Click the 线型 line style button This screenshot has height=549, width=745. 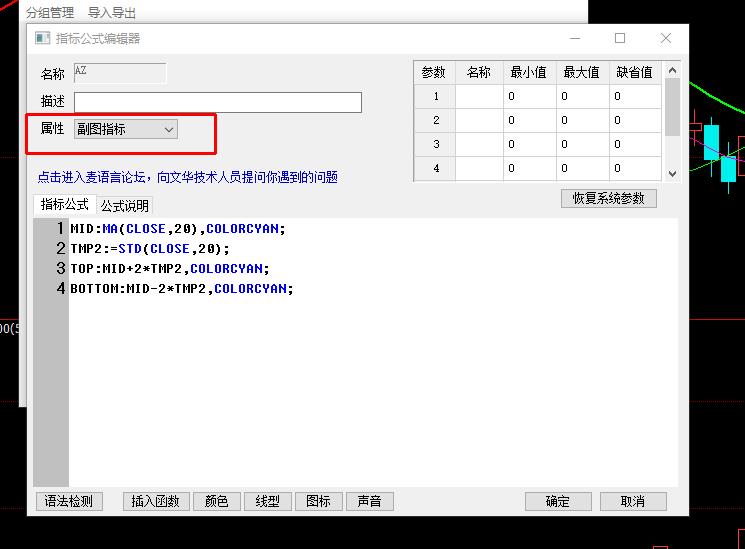coord(267,501)
